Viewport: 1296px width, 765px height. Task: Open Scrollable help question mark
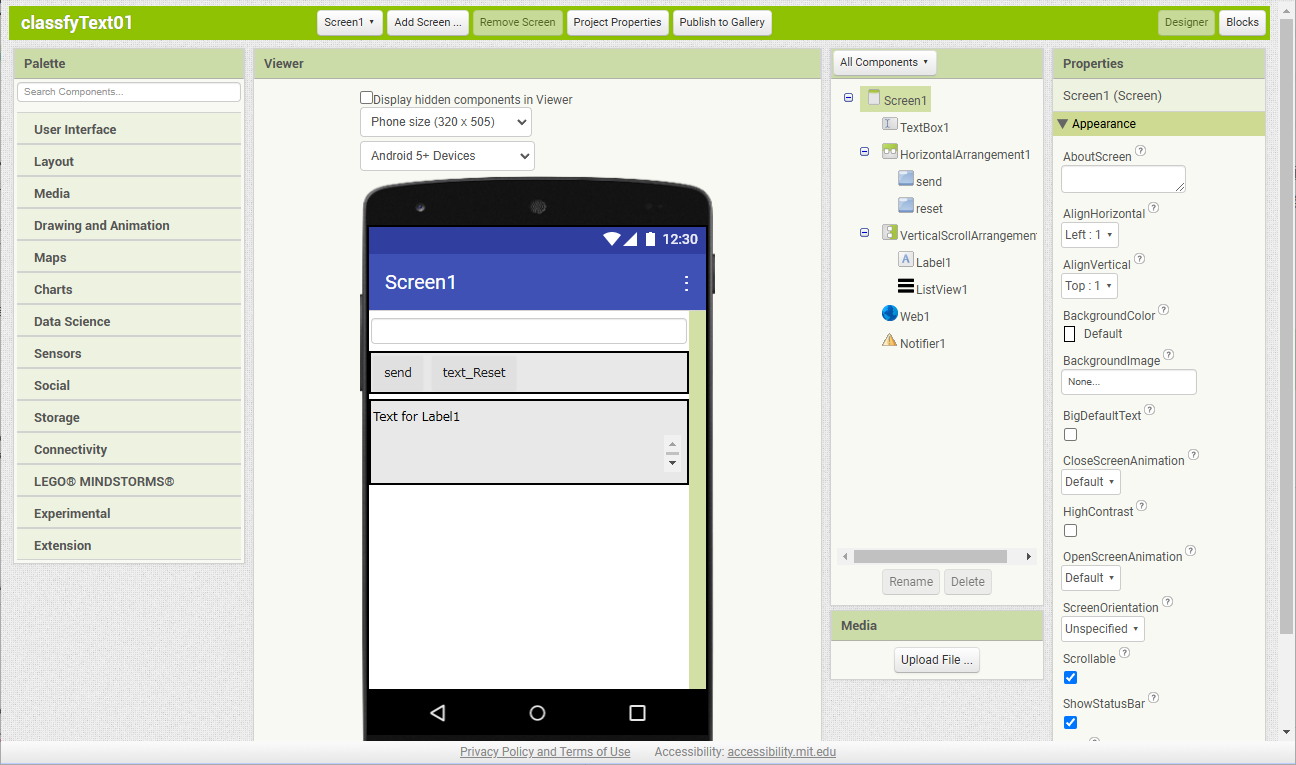point(1125,653)
